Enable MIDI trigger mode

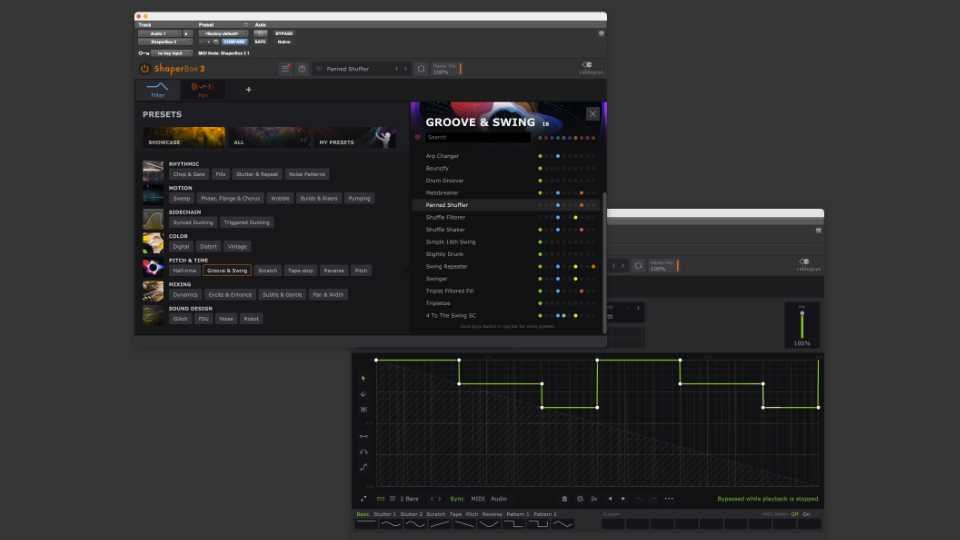478,499
